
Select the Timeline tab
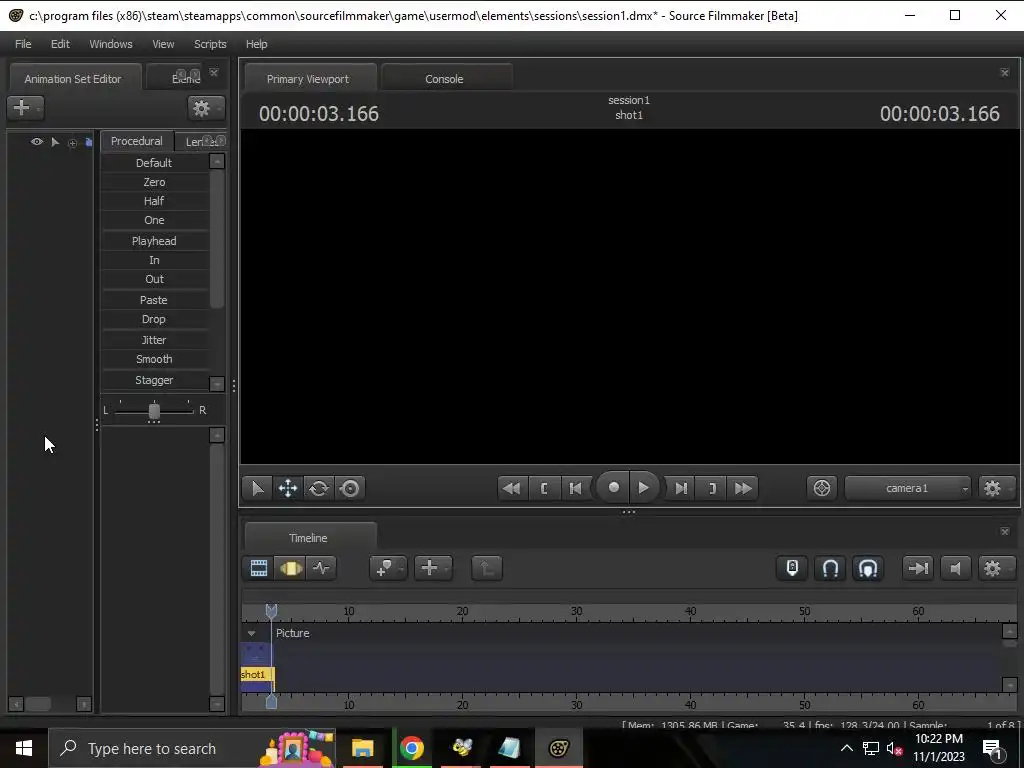point(308,537)
